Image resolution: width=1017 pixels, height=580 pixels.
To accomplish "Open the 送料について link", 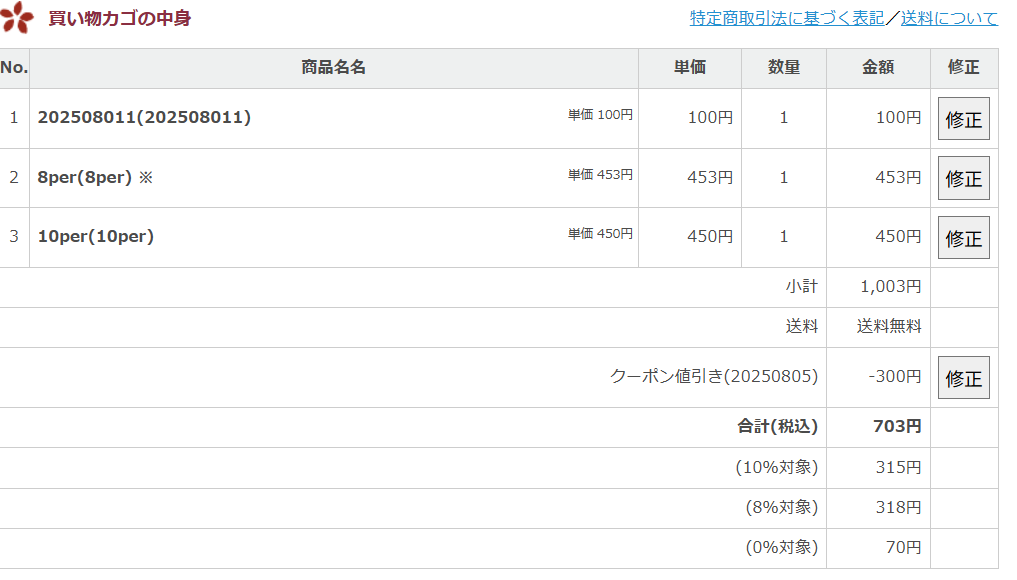I will [x=949, y=18].
